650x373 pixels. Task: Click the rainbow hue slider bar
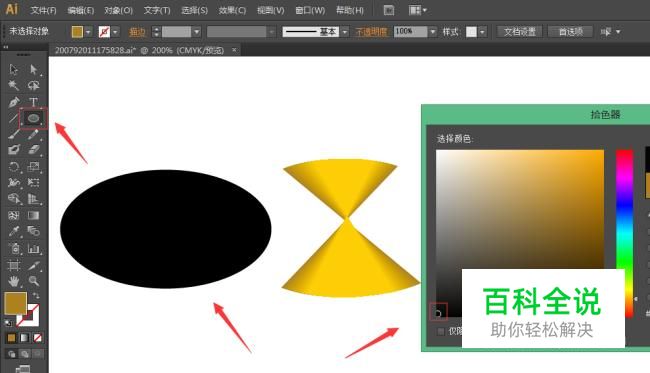625,232
